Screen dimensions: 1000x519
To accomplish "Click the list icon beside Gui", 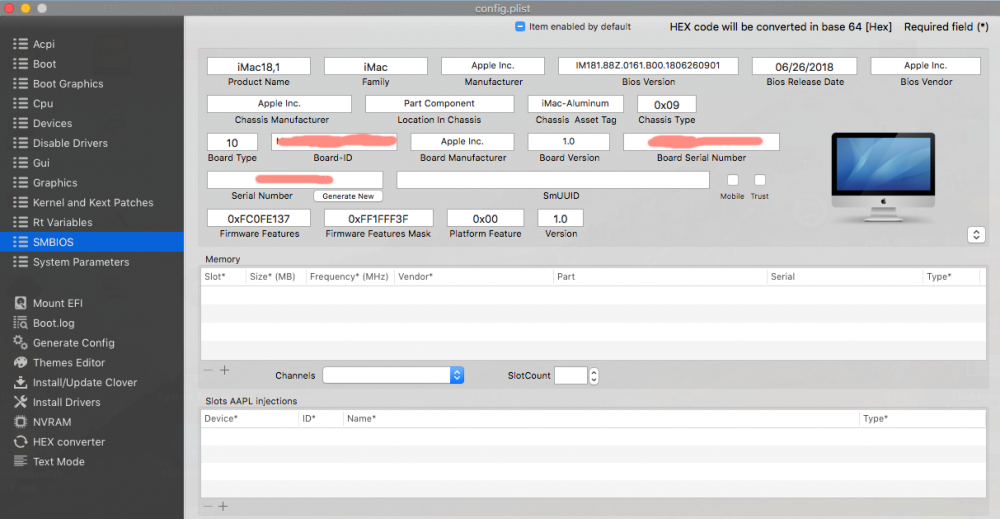I will 20,163.
